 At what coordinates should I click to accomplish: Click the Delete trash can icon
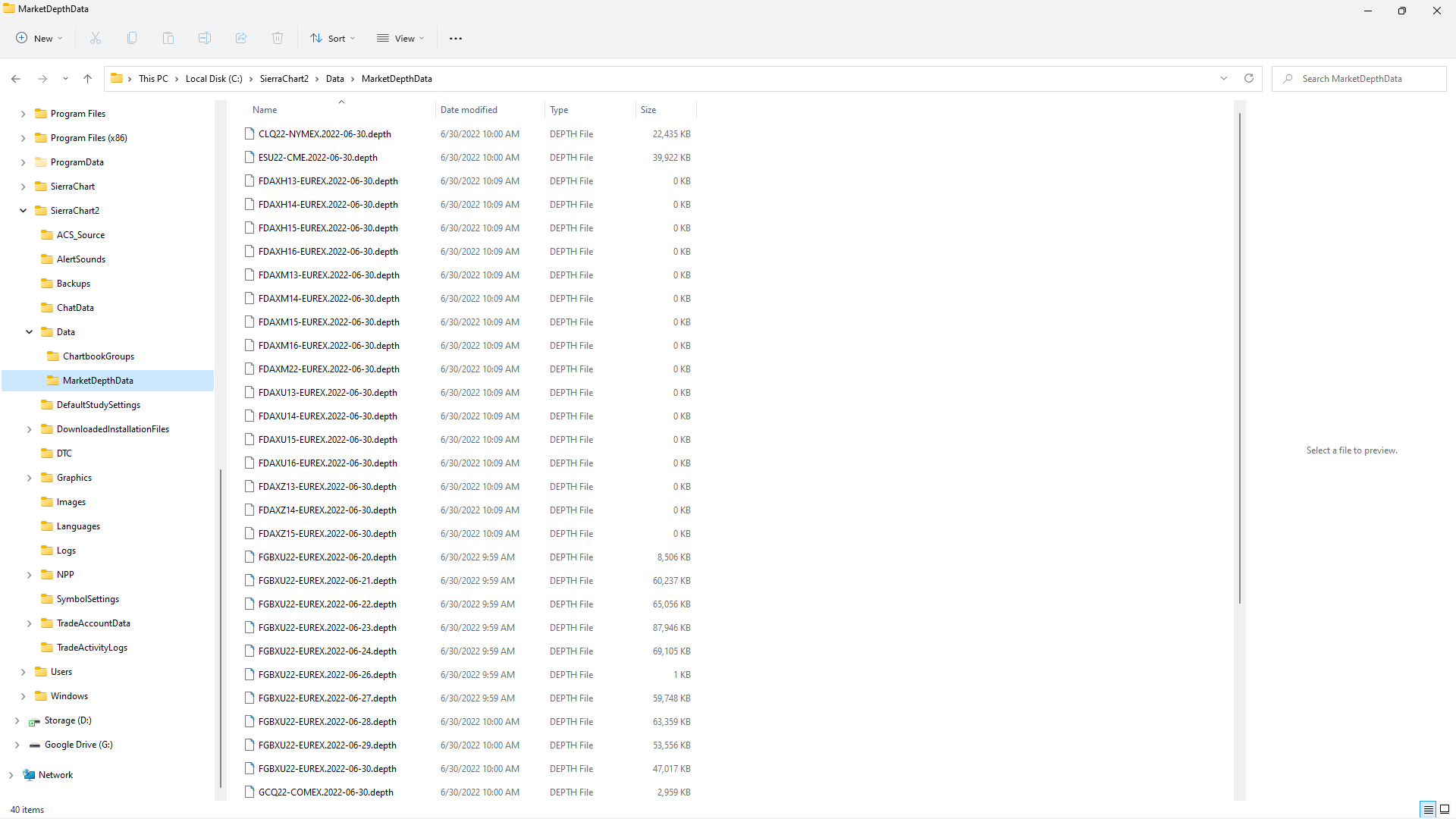pyautogui.click(x=278, y=39)
